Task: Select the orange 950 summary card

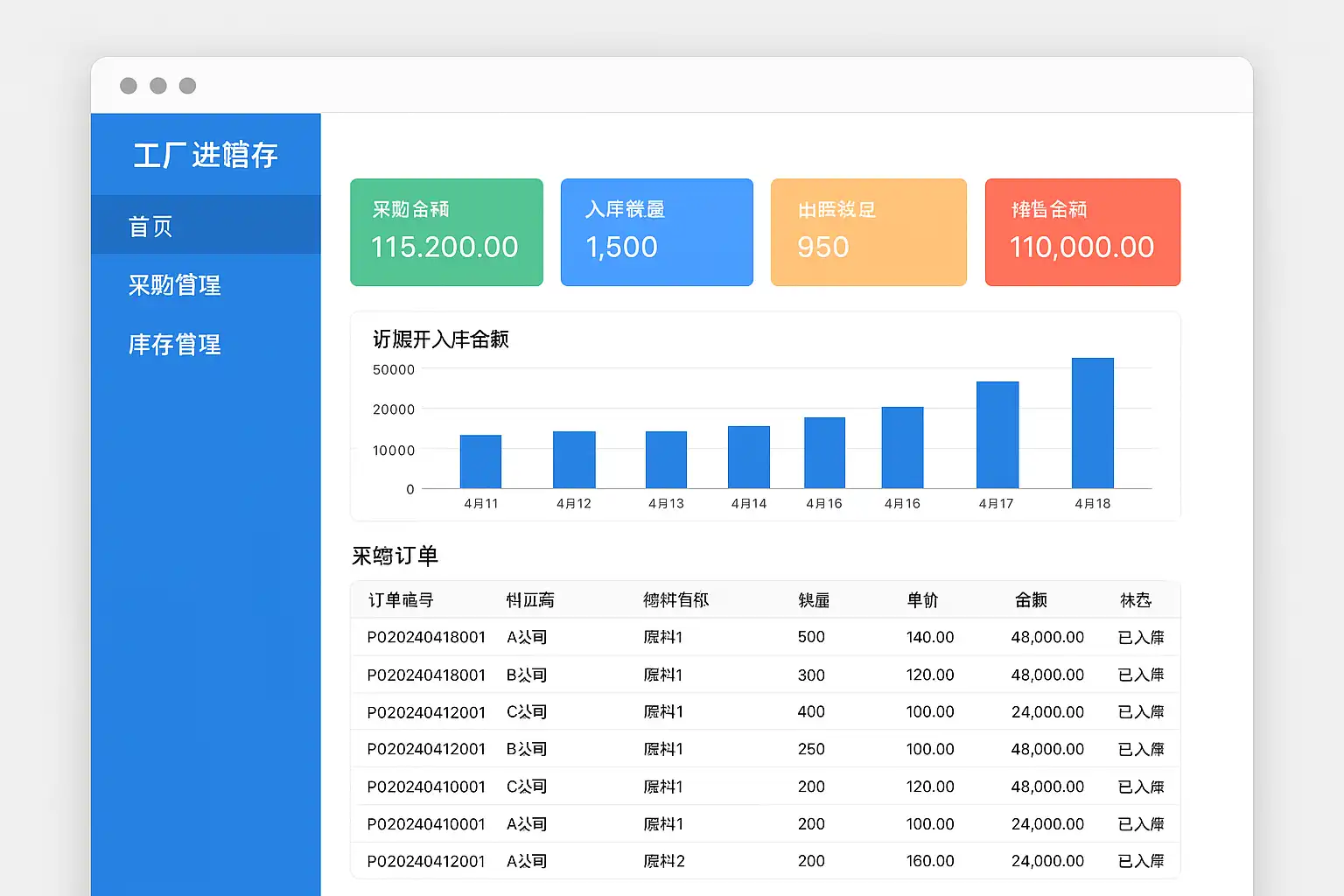Action: tap(868, 232)
